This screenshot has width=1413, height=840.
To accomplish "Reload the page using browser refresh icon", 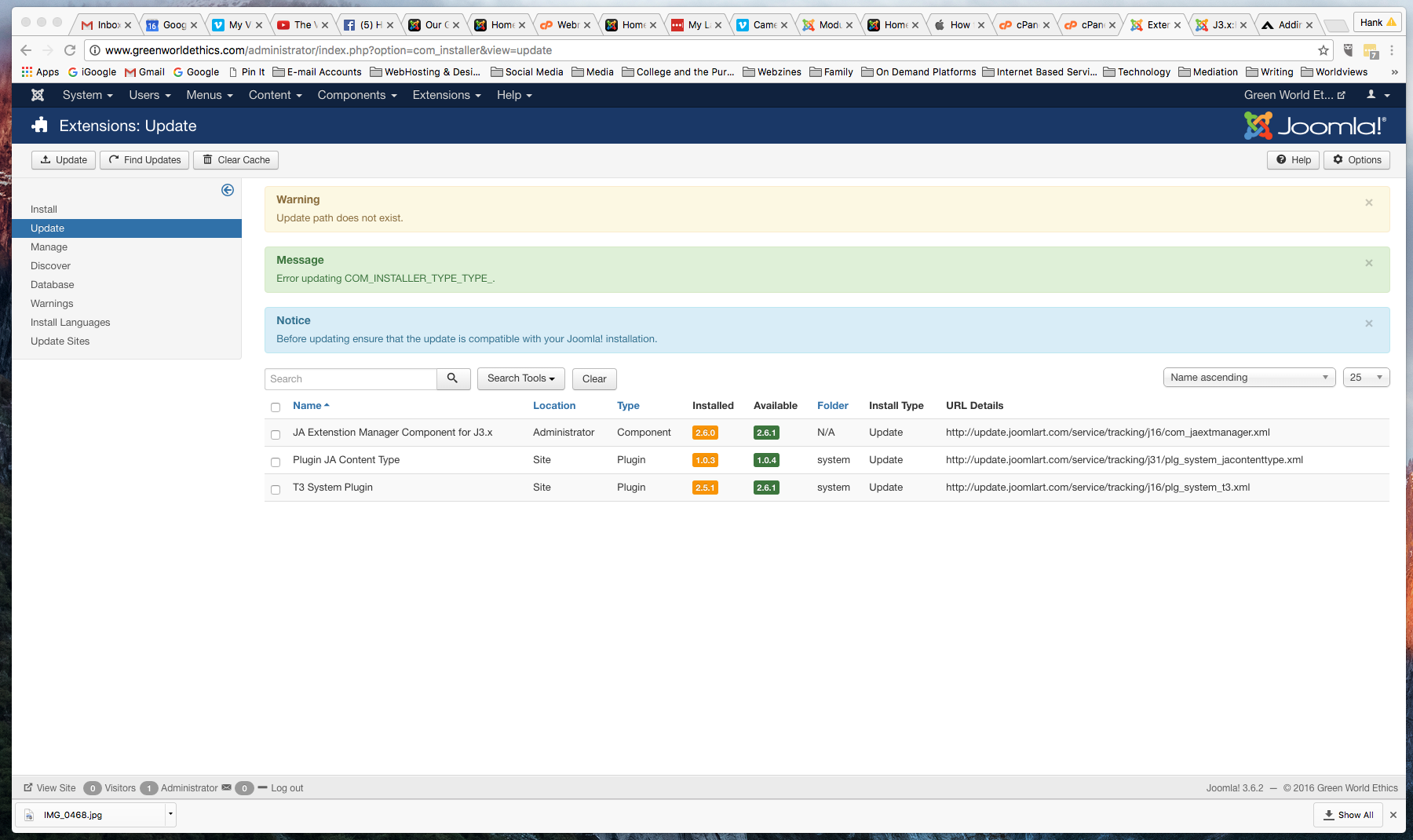I will click(x=70, y=50).
